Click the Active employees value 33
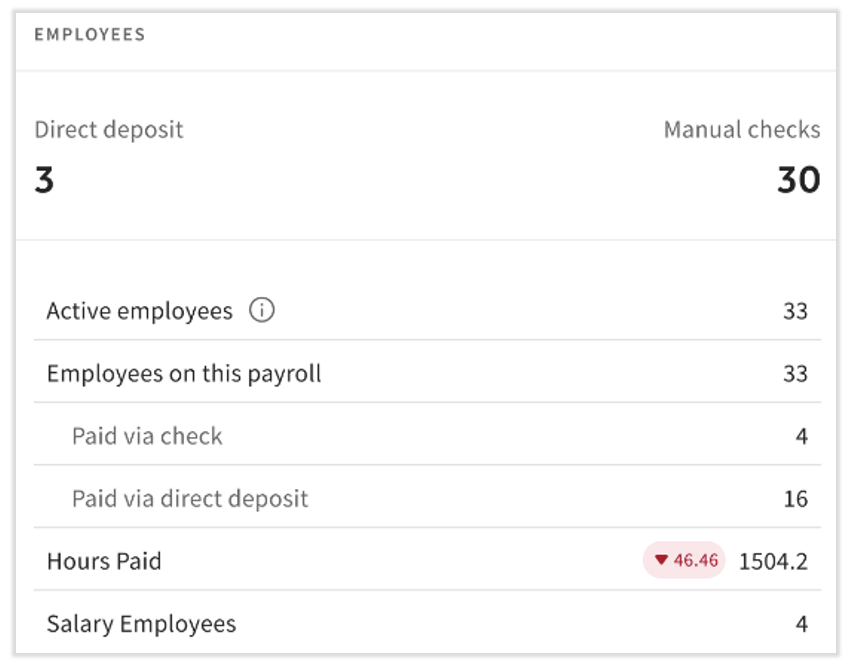The height and width of the screenshot is (668, 852). 795,311
